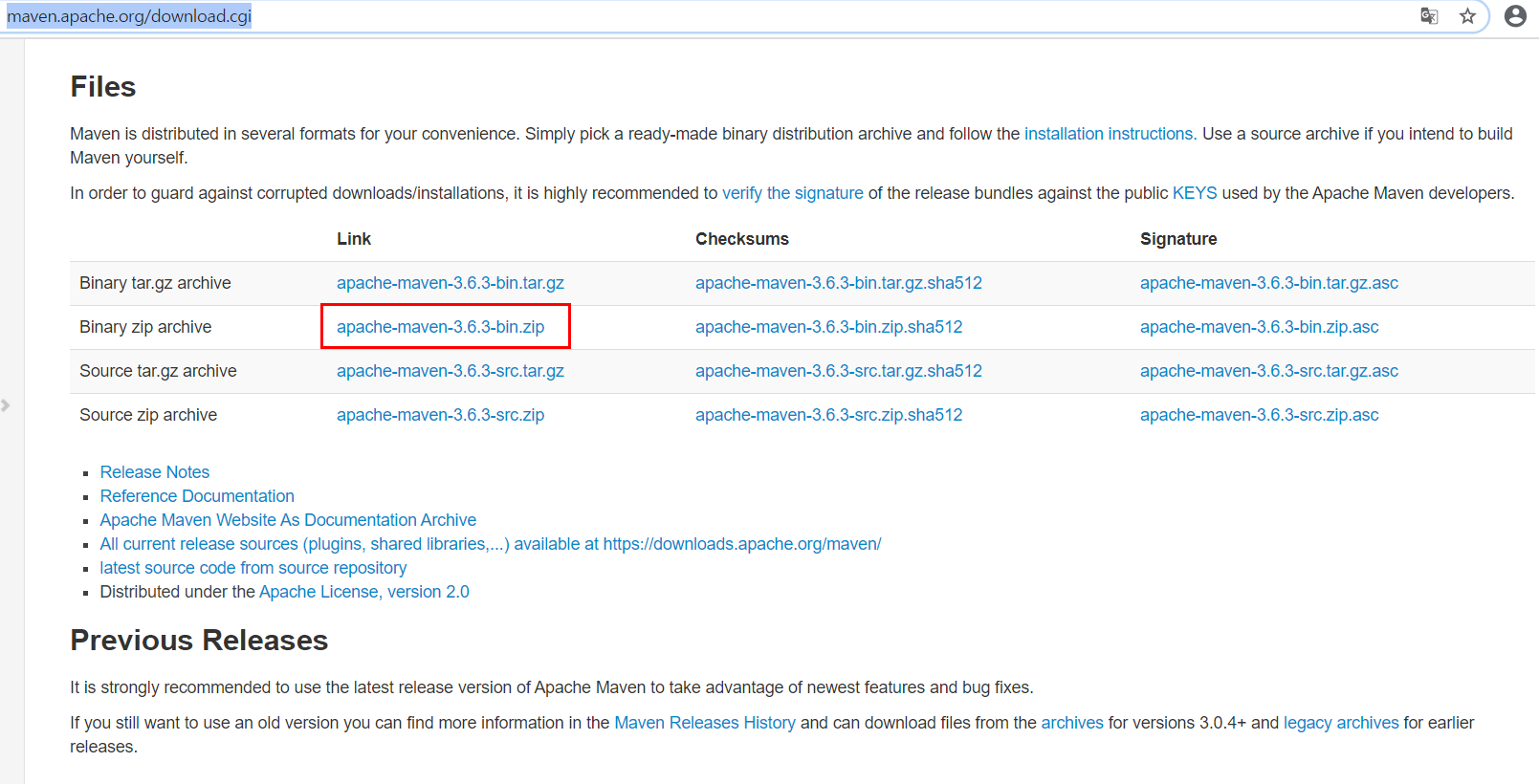
Task: Bookmark this page with the star icon
Action: pyautogui.click(x=1467, y=15)
